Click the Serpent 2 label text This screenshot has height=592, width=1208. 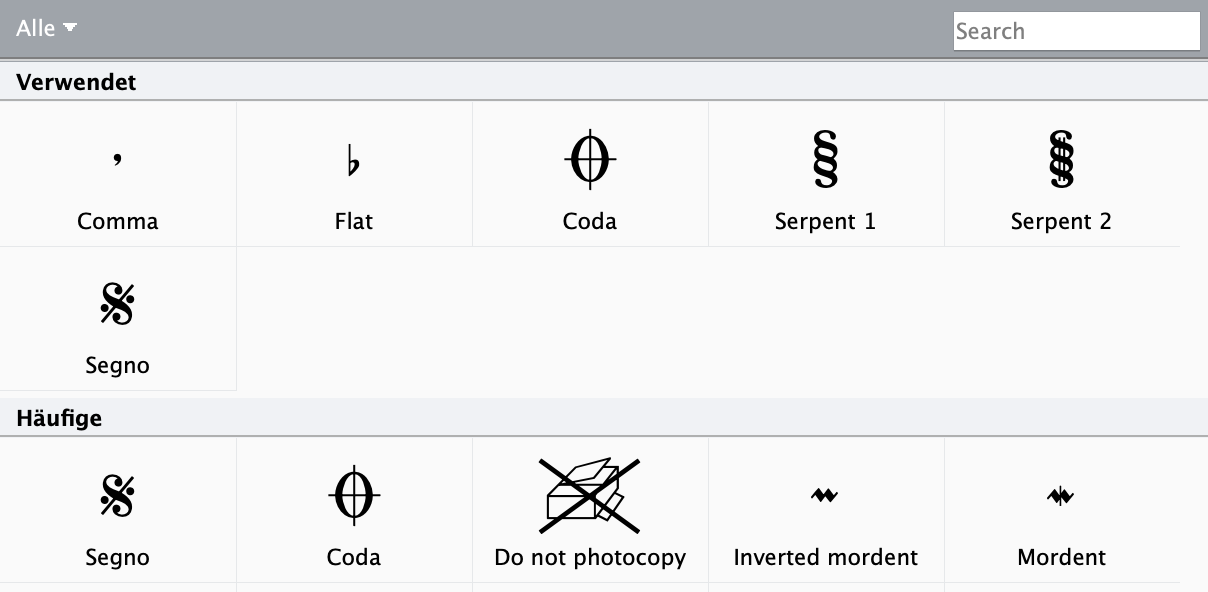click(x=1061, y=221)
